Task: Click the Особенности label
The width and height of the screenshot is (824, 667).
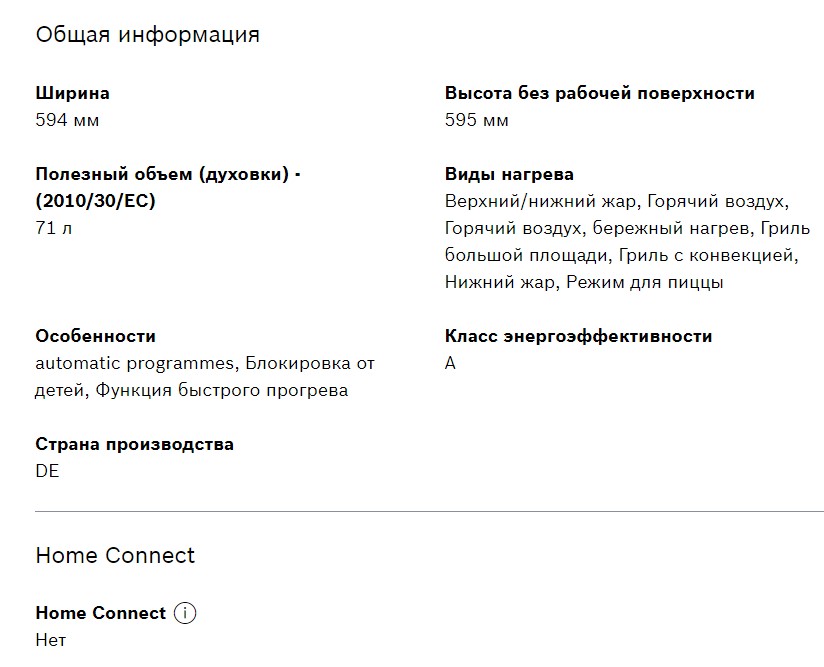Action: coord(95,336)
